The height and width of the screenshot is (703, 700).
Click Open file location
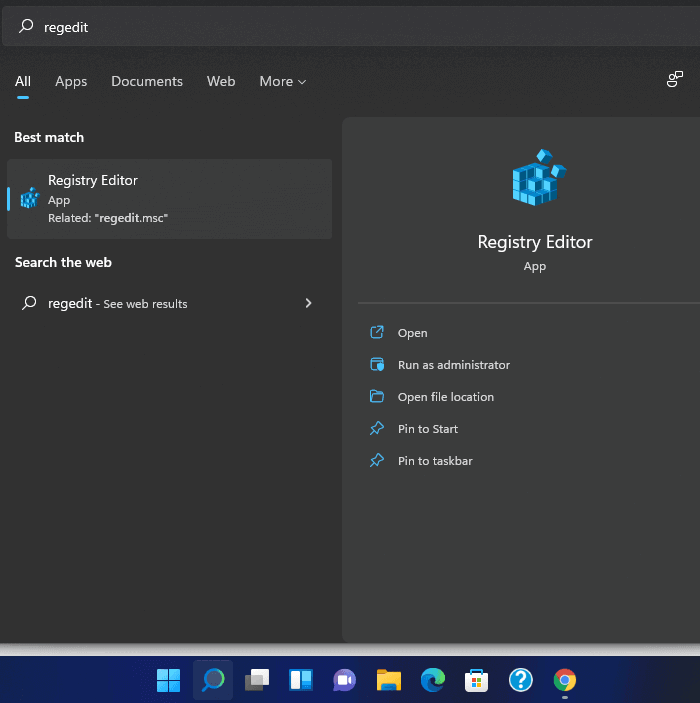pyautogui.click(x=445, y=397)
